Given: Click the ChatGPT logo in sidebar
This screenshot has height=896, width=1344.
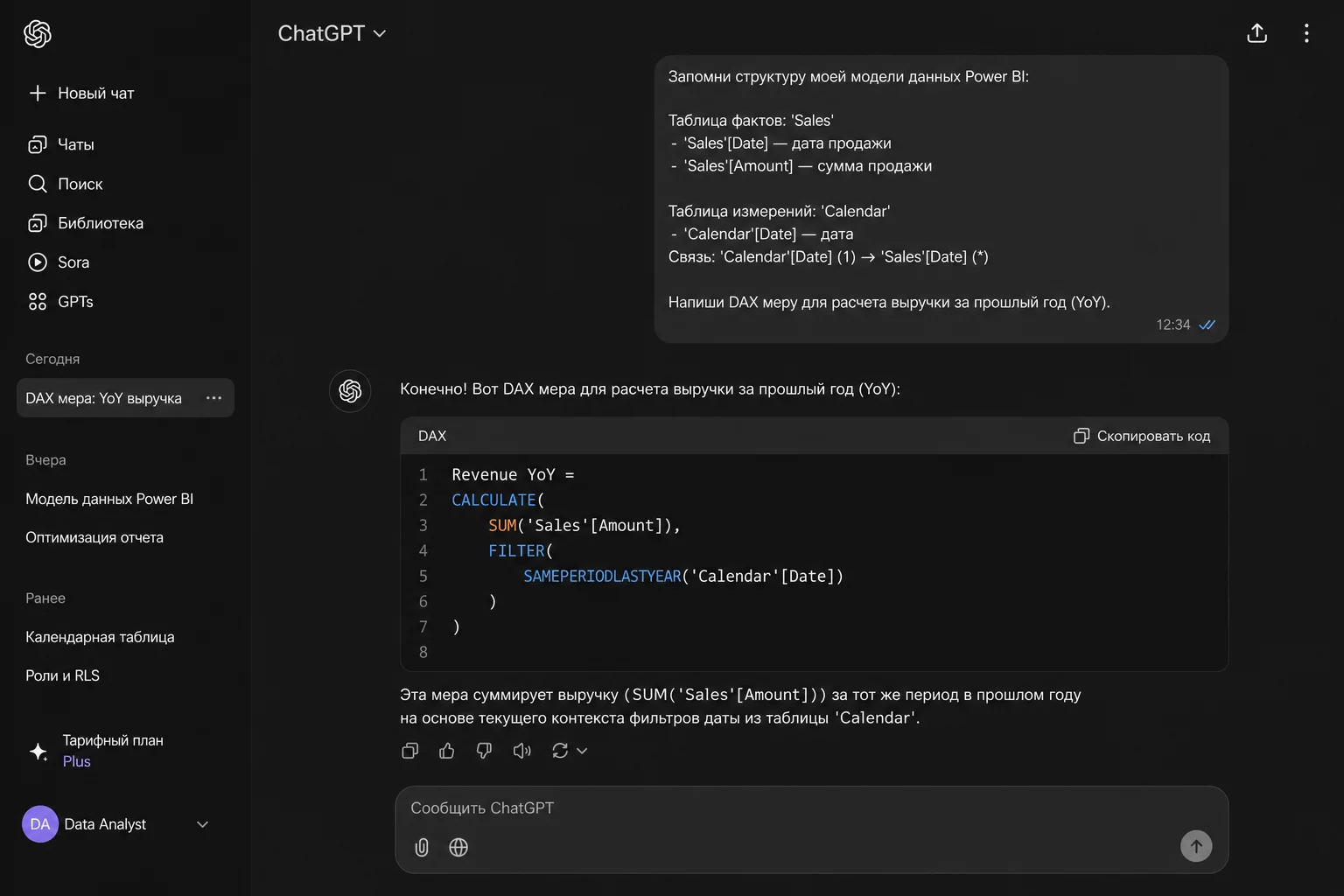Looking at the screenshot, I should (38, 33).
